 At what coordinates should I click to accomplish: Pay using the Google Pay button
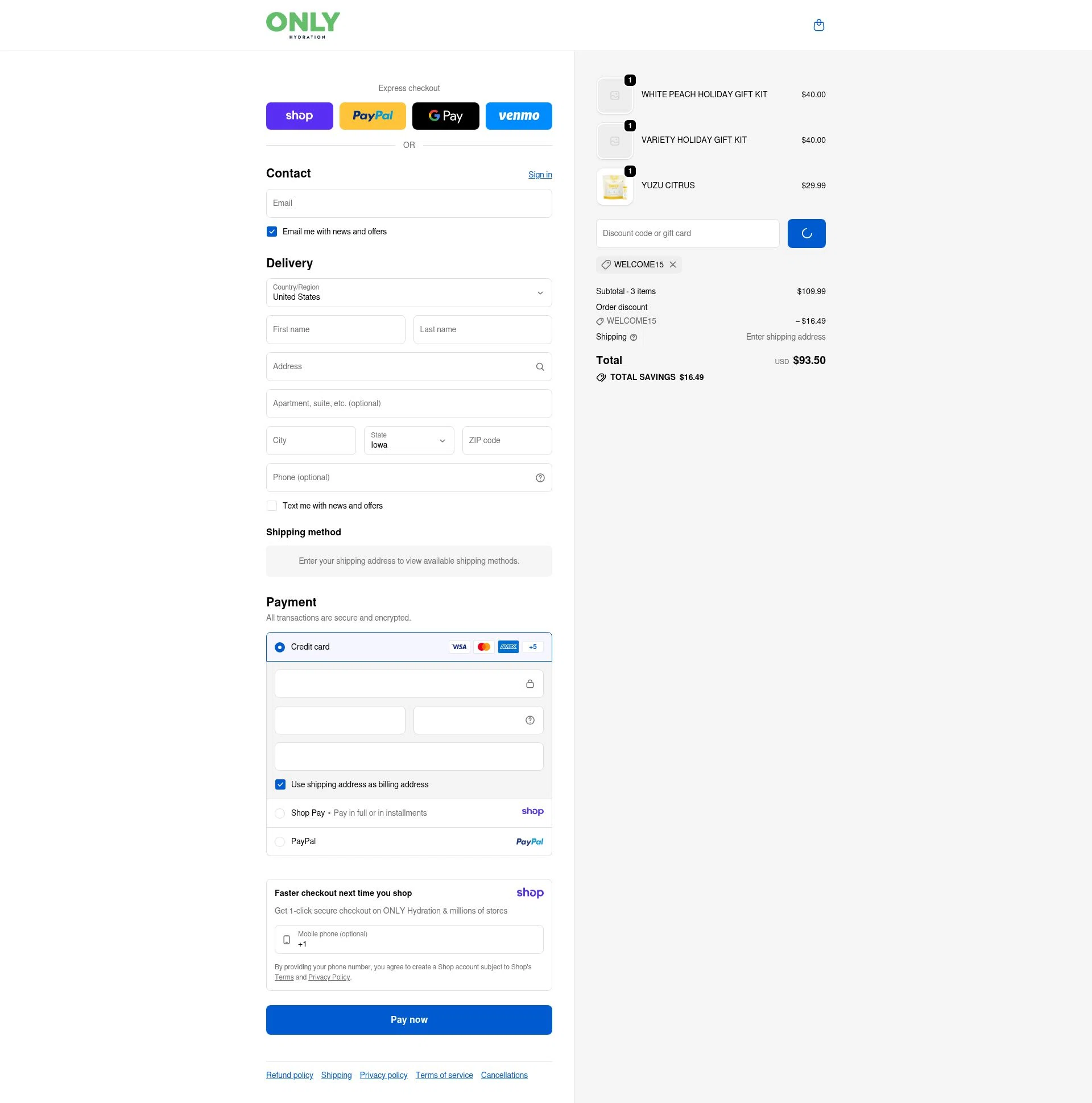coord(445,116)
